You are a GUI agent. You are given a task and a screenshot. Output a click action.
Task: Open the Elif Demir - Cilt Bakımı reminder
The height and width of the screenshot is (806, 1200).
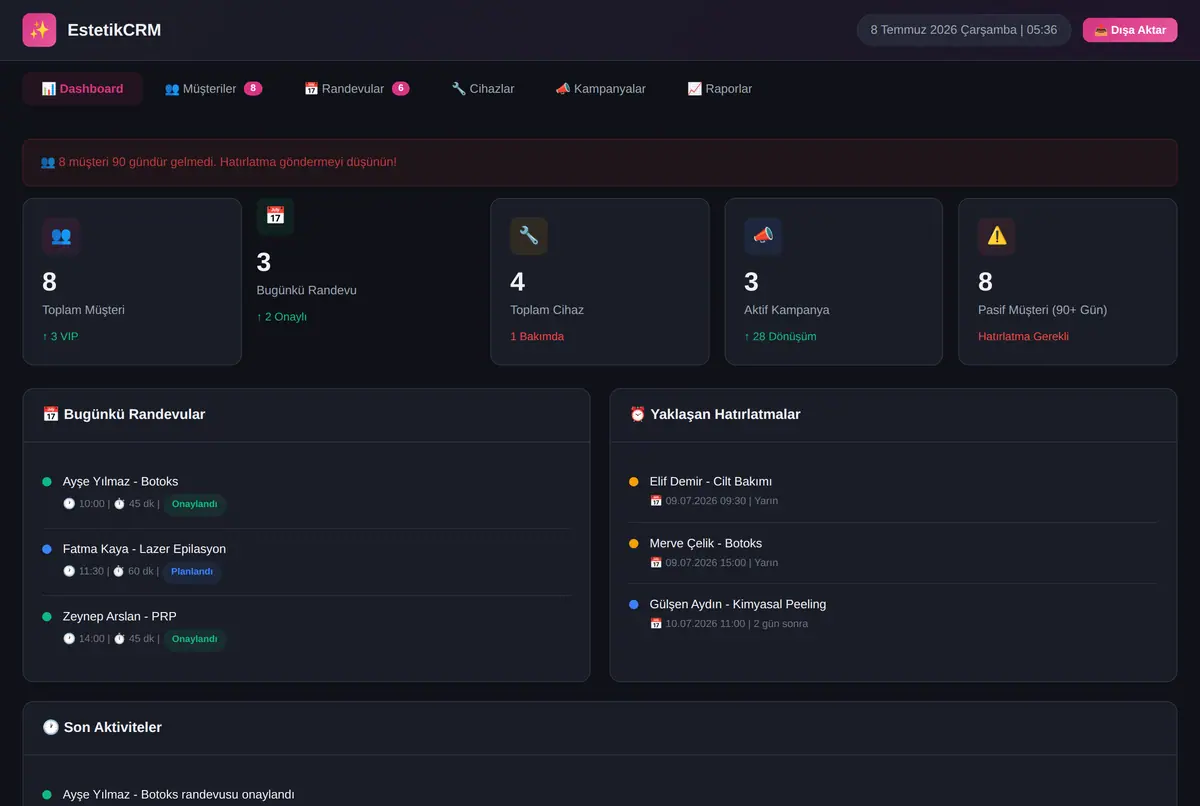click(x=893, y=491)
